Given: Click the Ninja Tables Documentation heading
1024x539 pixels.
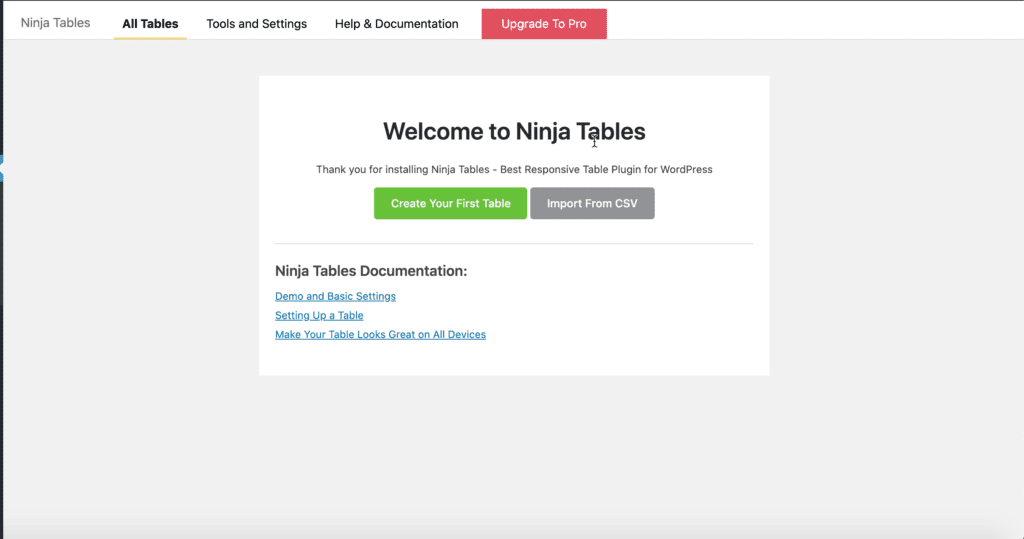Looking at the screenshot, I should pyautogui.click(x=371, y=271).
